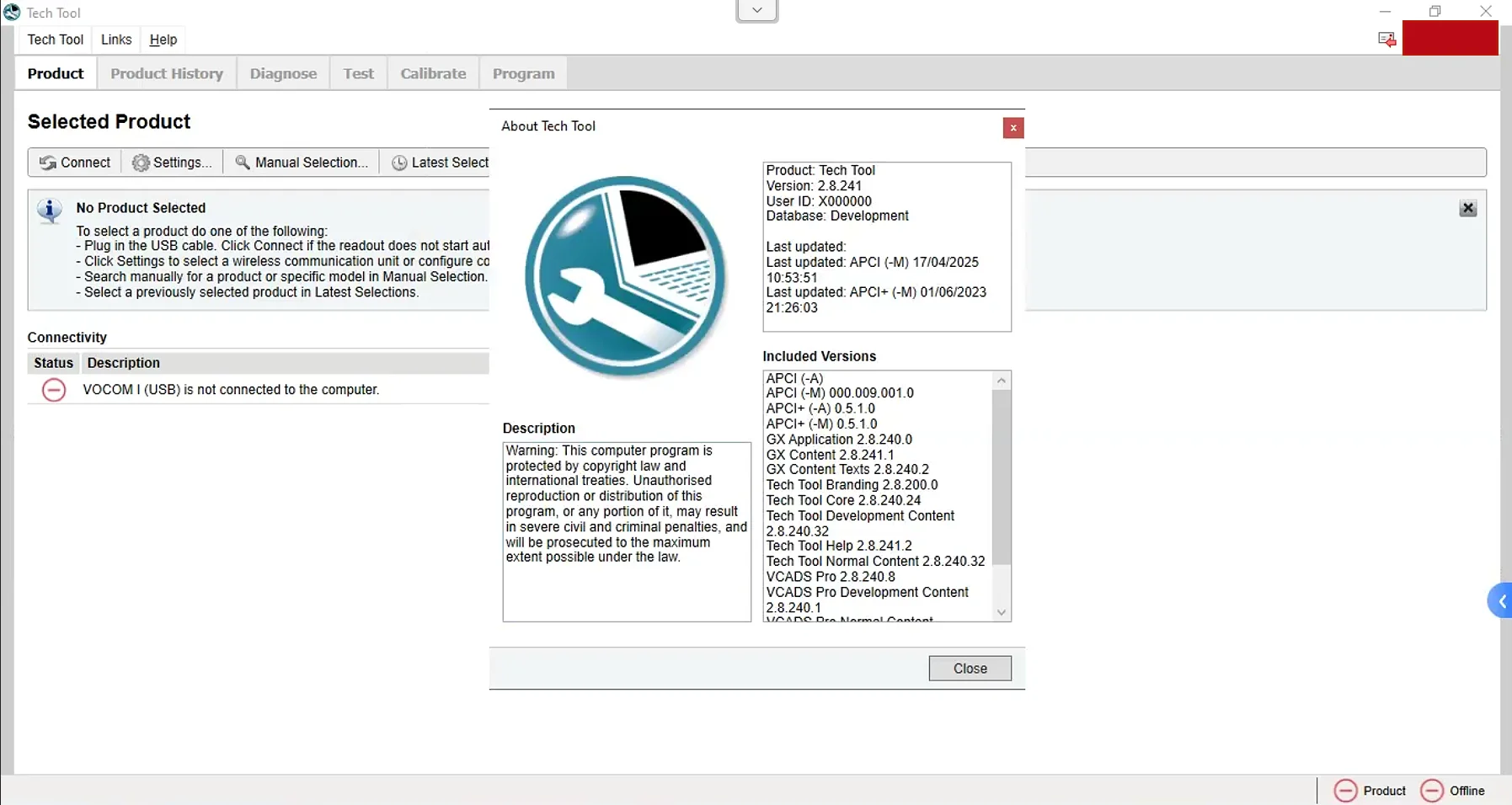
Task: Select 'Tech Tool Branding 2.8.200.0' entry
Action: click(852, 485)
